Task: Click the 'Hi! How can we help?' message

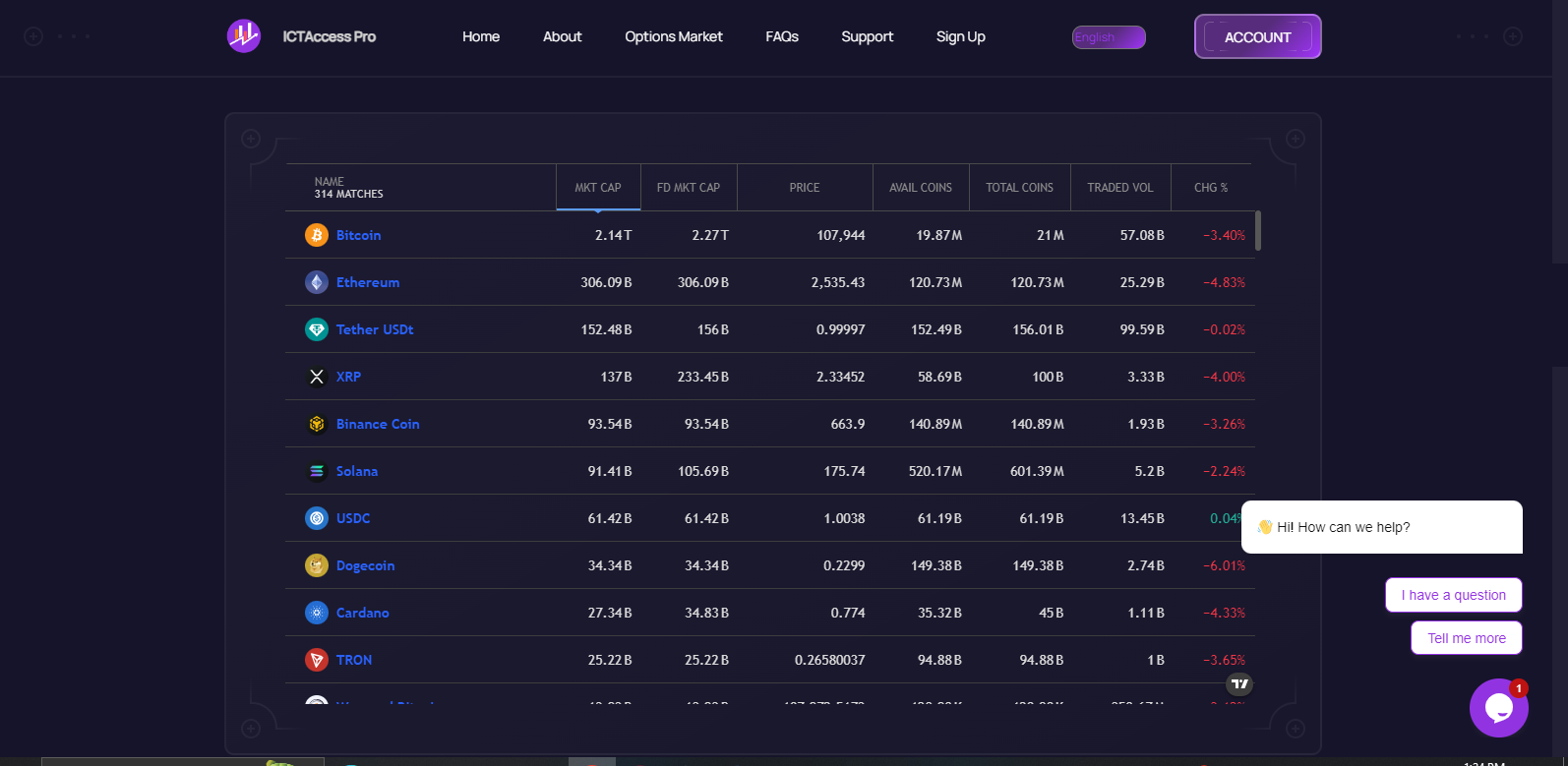Action: click(1382, 527)
